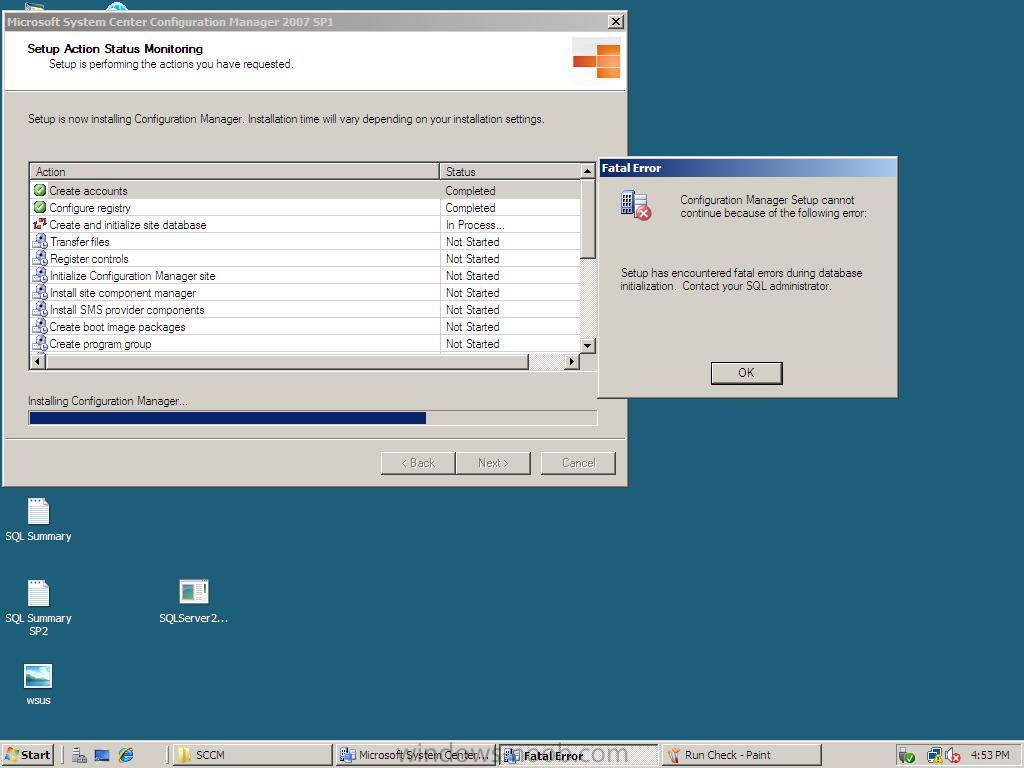Click the Server Manager quick launch icon
1024x768 pixels.
(x=79, y=755)
